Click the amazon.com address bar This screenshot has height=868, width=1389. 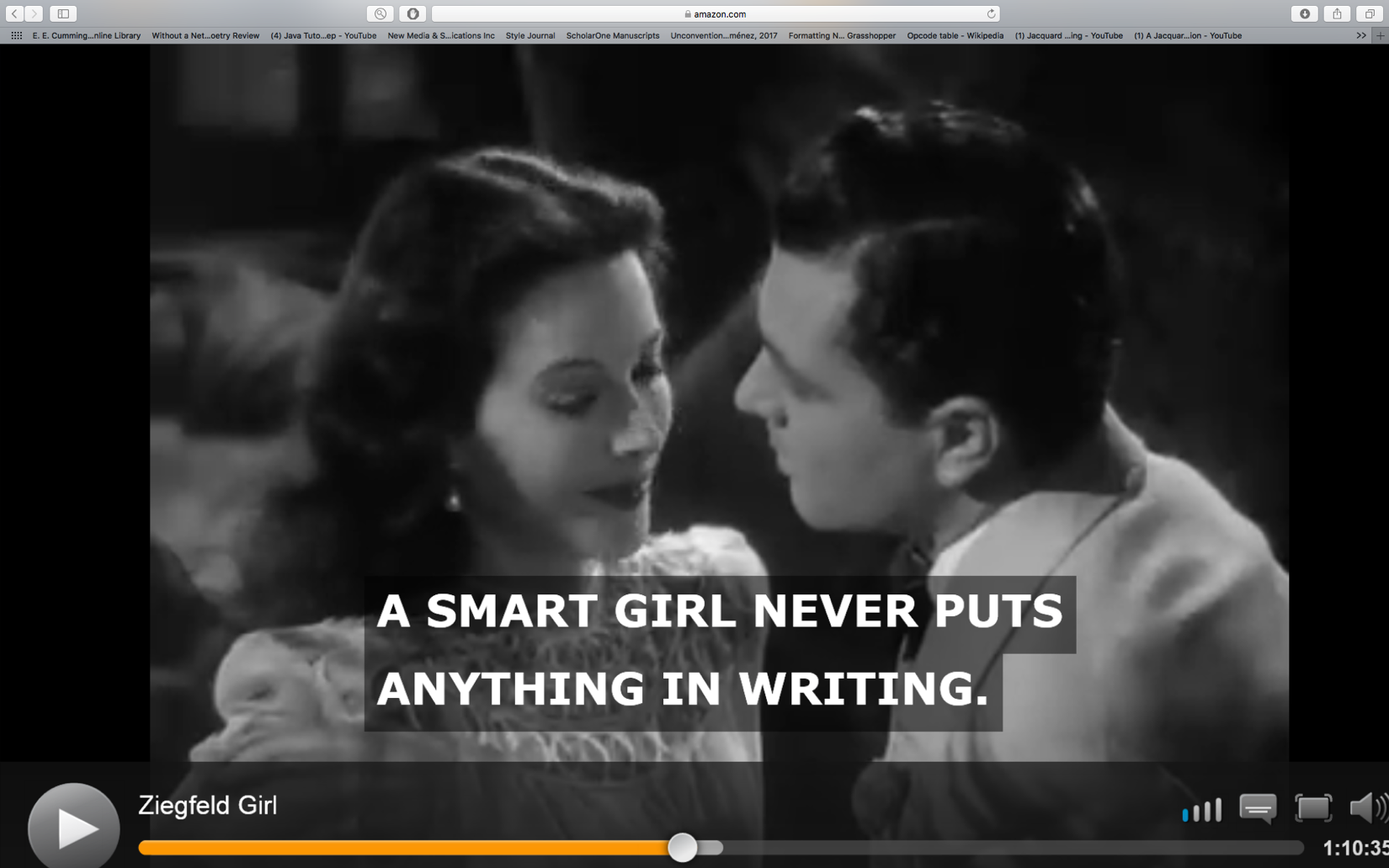tap(716, 13)
